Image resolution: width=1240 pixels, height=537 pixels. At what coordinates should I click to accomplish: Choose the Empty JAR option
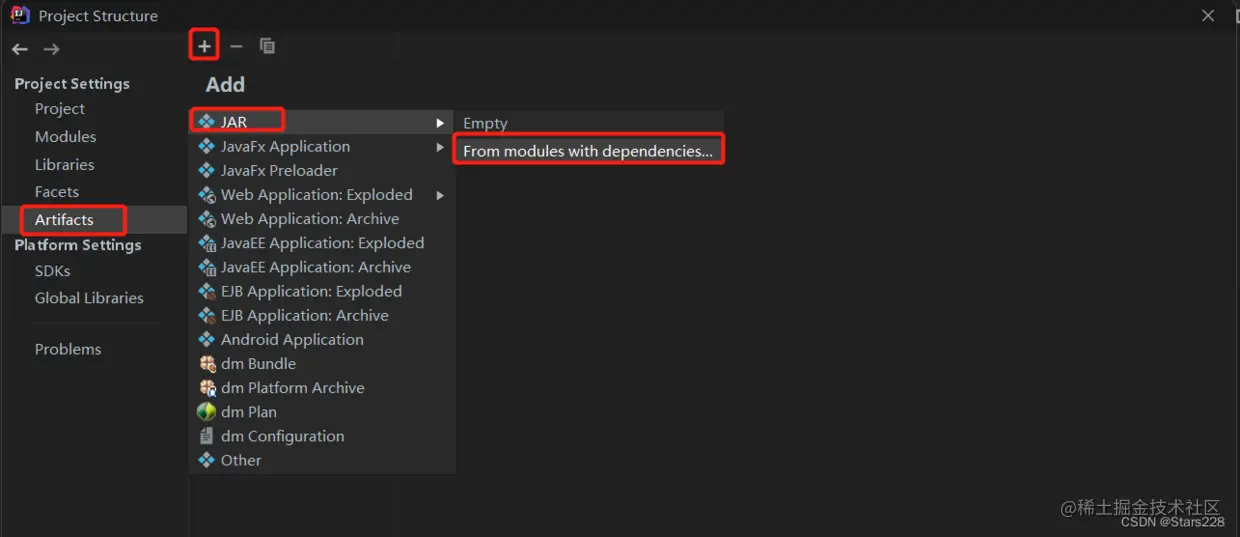click(485, 123)
